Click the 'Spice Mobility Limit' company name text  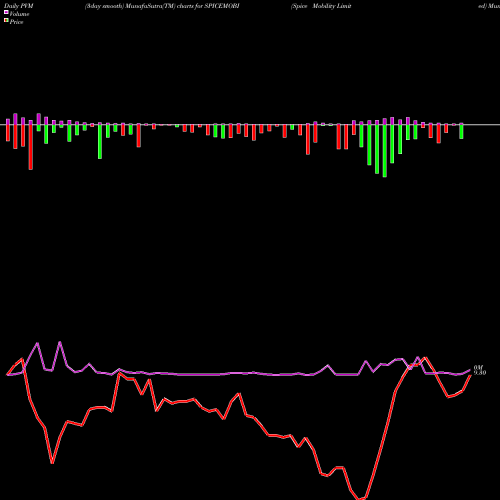point(322,6)
